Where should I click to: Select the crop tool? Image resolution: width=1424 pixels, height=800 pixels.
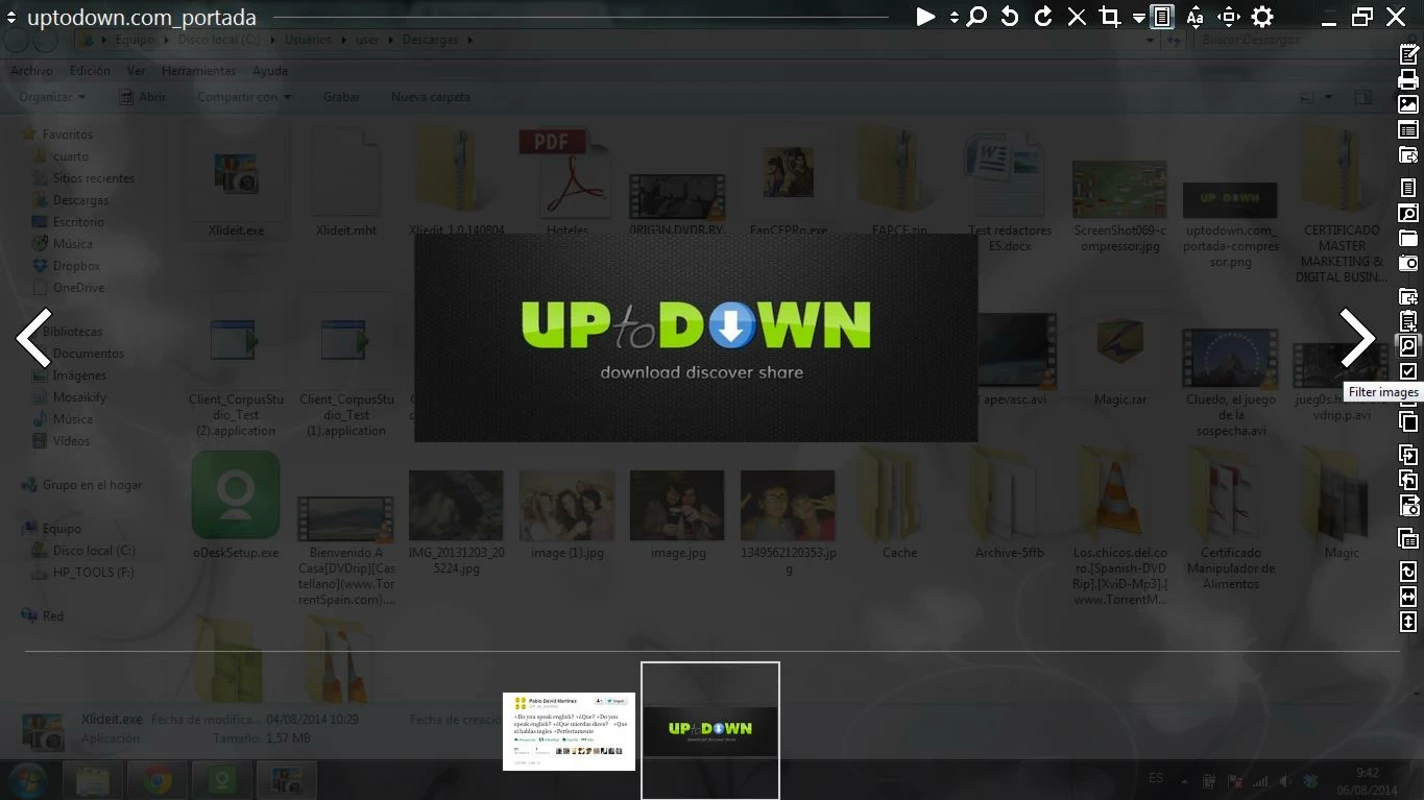tap(1110, 17)
